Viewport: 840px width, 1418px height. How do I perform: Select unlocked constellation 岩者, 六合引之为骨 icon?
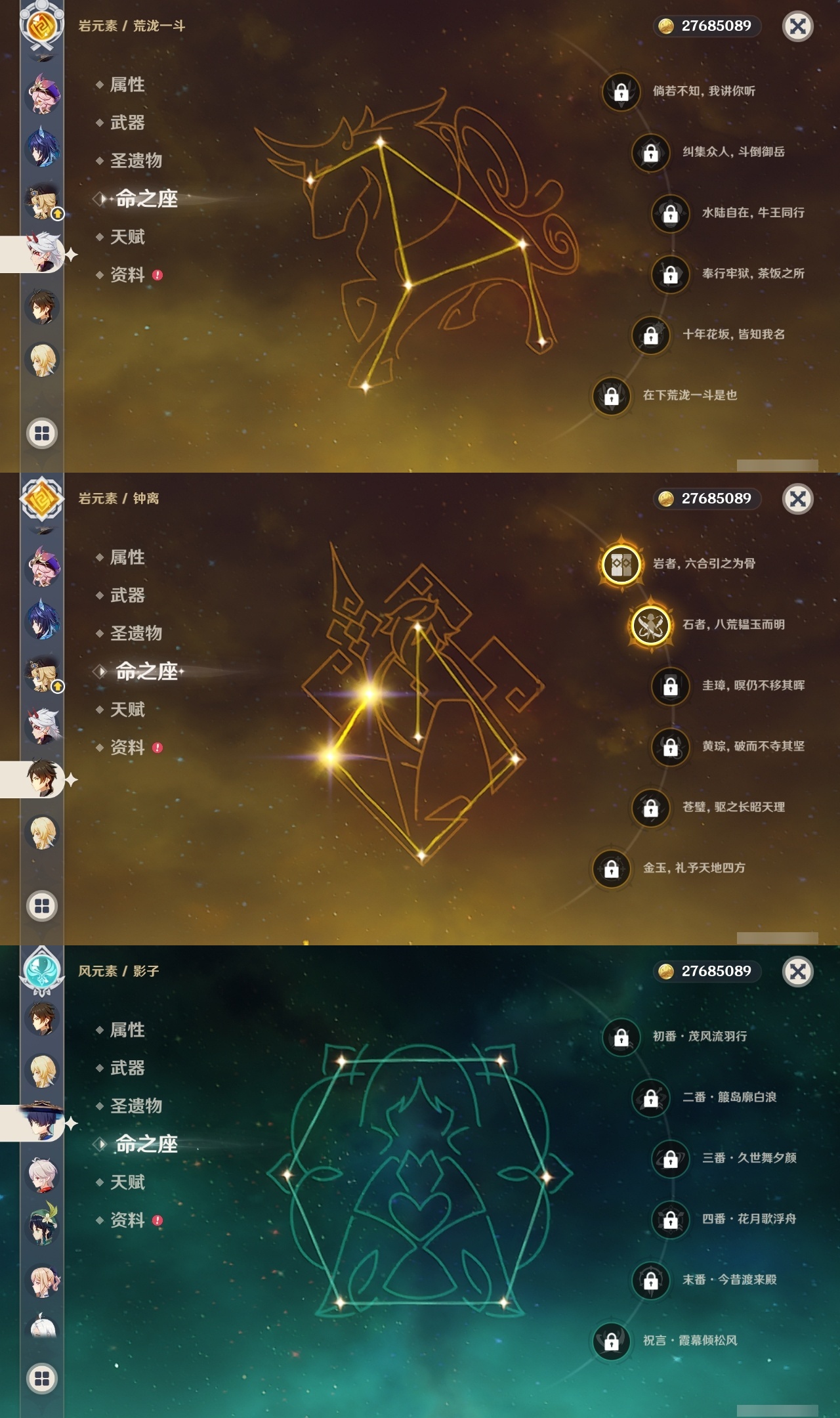point(621,563)
